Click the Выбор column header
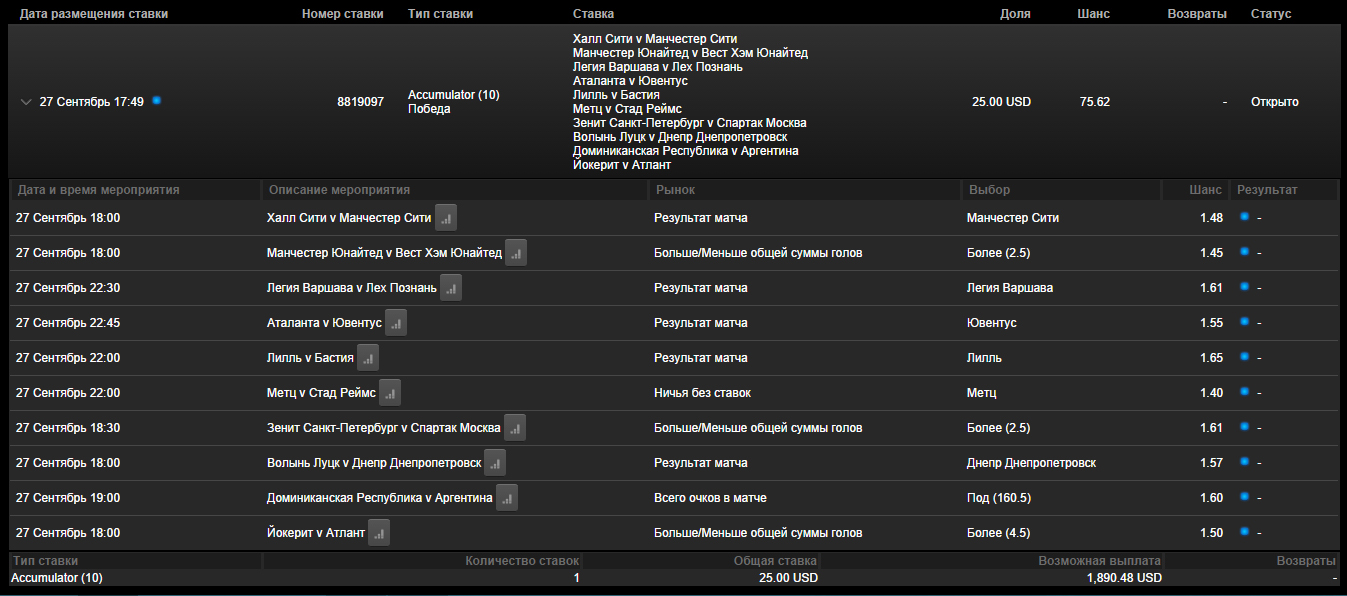The image size is (1347, 596). tap(989, 190)
